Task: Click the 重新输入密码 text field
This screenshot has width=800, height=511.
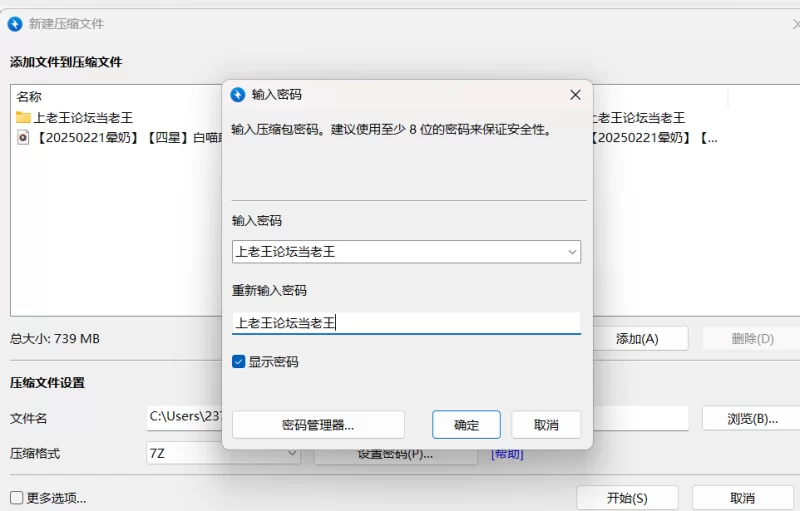Action: point(405,323)
